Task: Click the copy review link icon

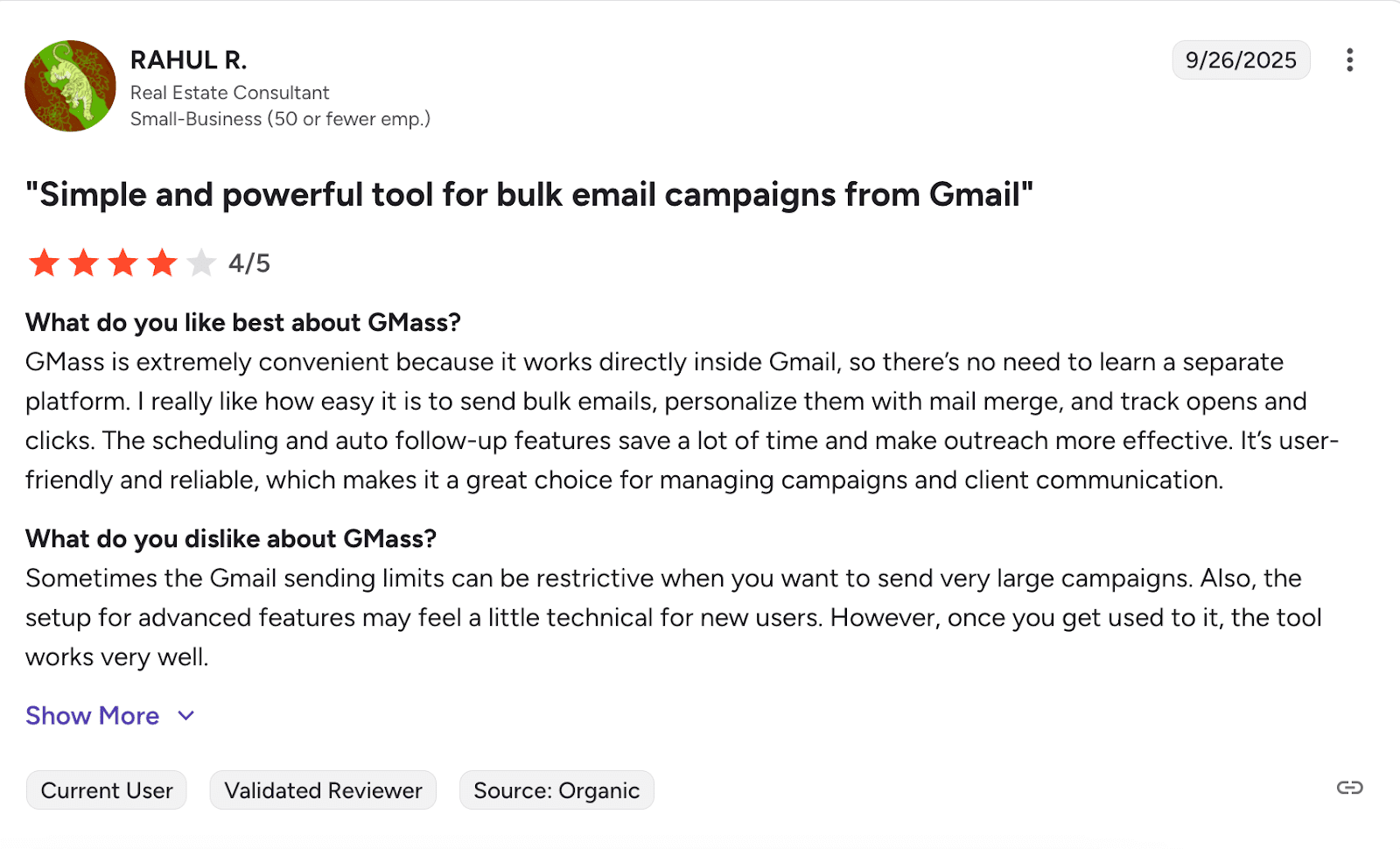Action: coord(1349,788)
